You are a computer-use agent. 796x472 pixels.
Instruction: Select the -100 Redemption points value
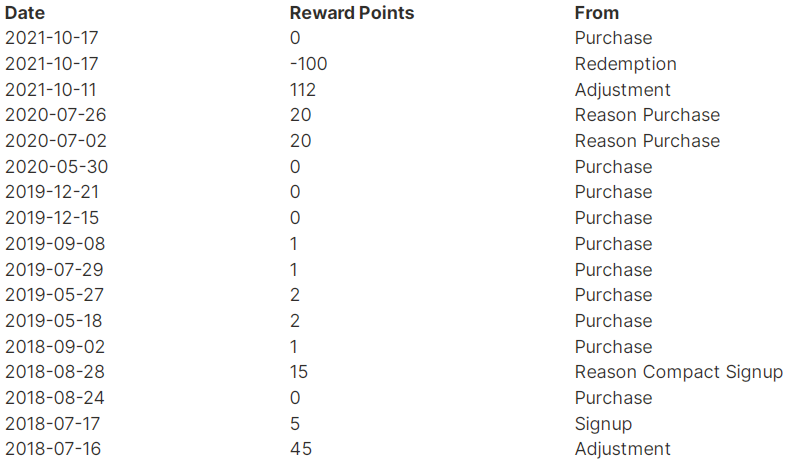pyautogui.click(x=309, y=64)
